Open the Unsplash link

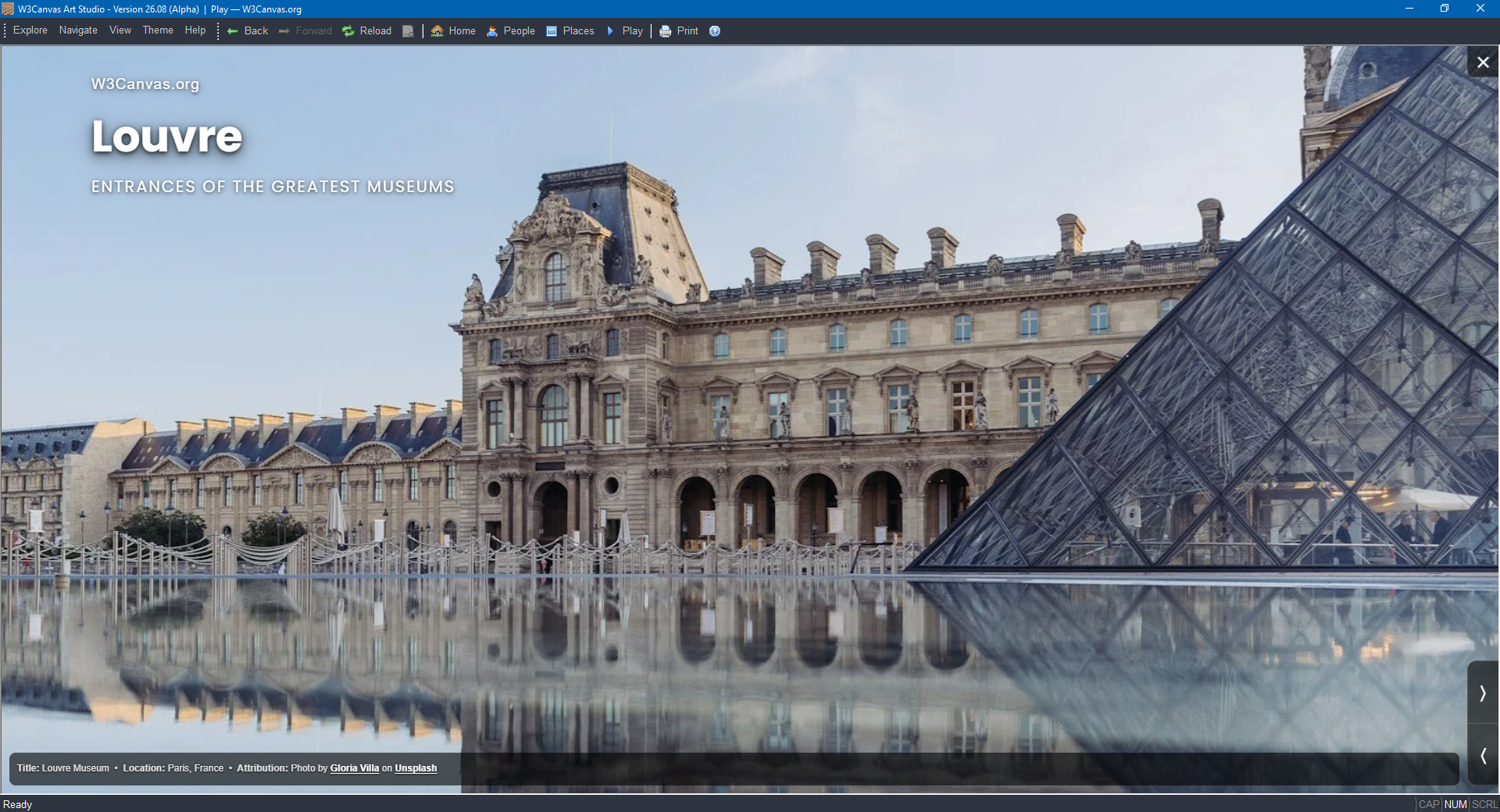point(416,768)
